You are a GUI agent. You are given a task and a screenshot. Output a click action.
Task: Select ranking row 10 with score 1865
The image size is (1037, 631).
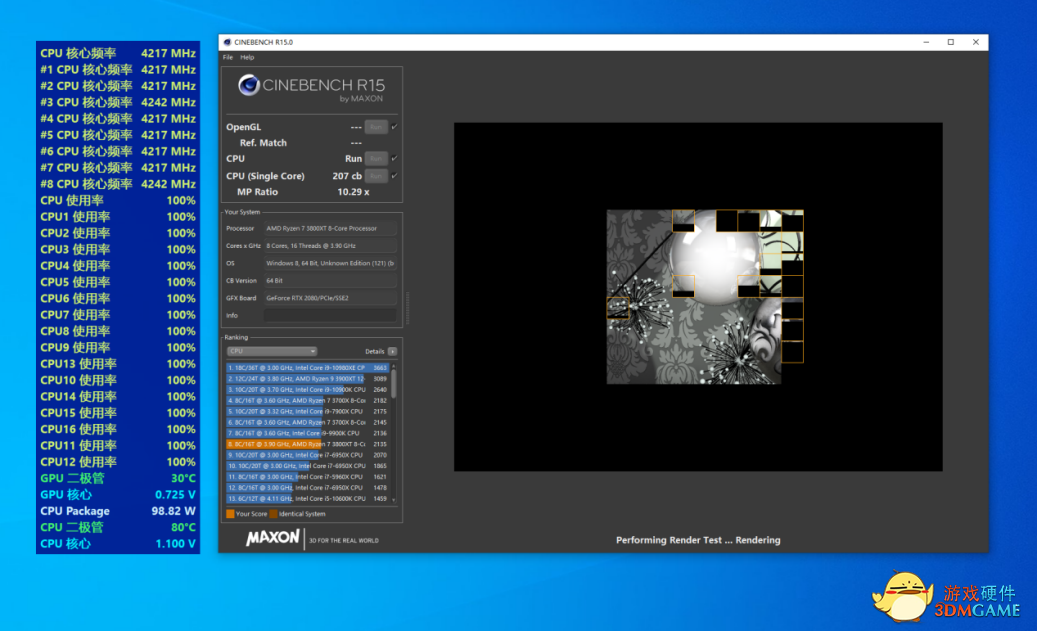coord(308,466)
